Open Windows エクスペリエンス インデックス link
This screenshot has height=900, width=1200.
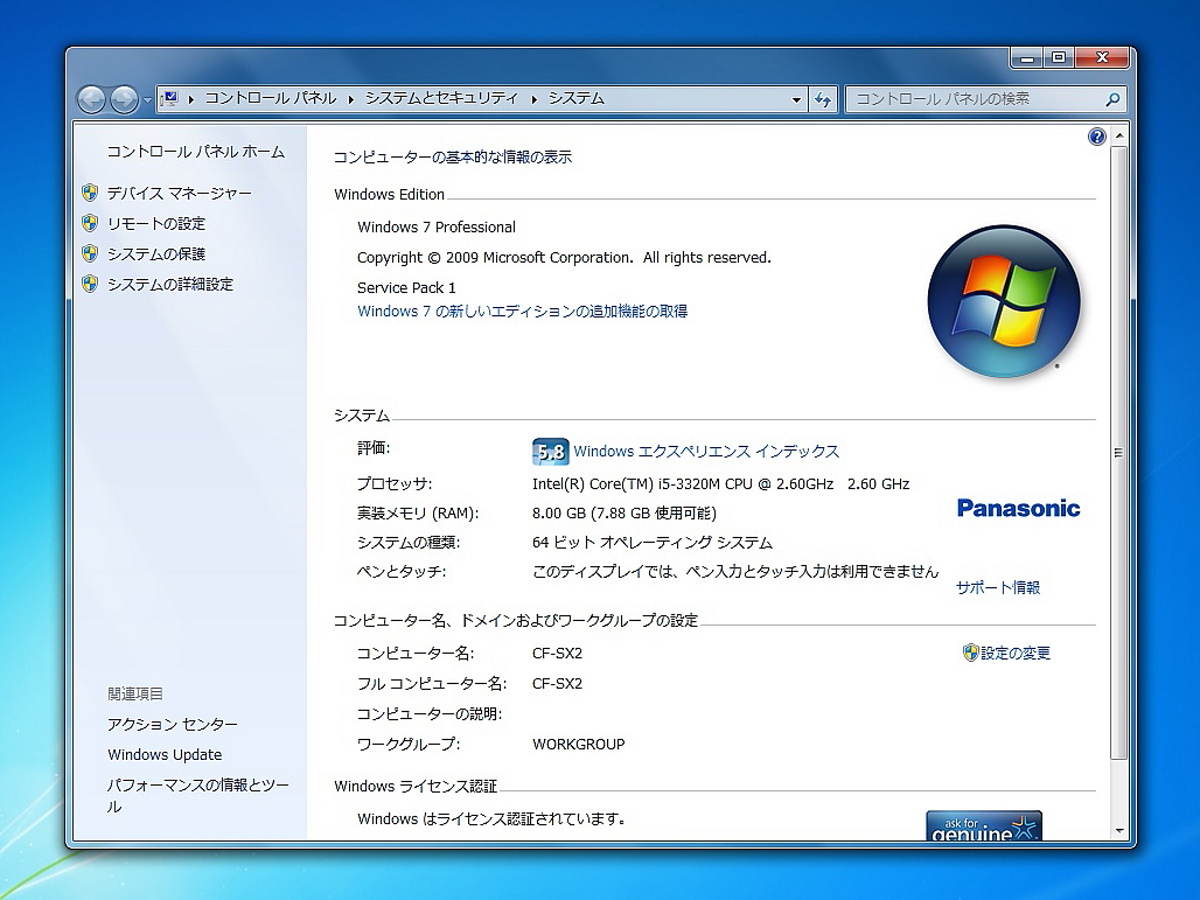tap(706, 452)
